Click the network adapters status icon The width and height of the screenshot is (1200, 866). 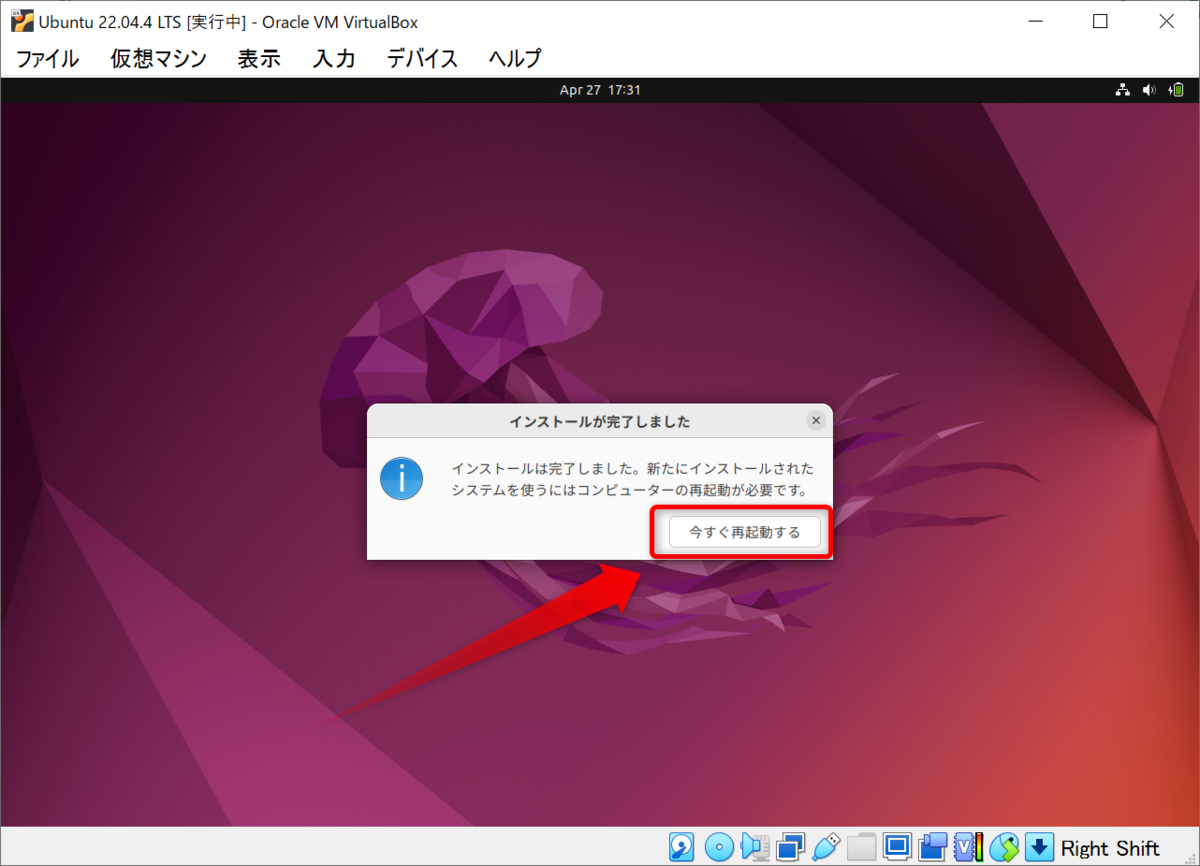(x=790, y=847)
